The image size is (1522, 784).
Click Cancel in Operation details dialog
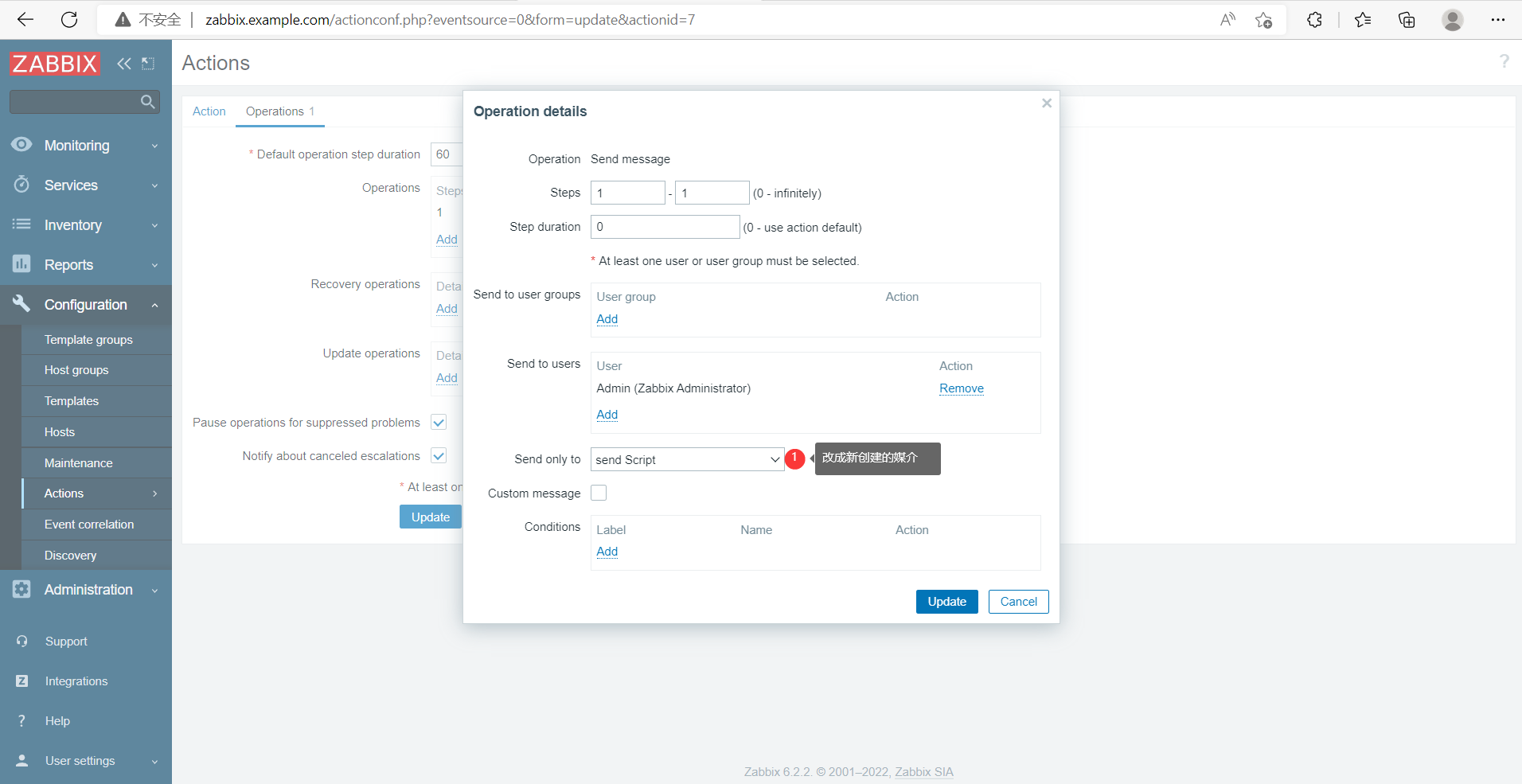(1019, 602)
